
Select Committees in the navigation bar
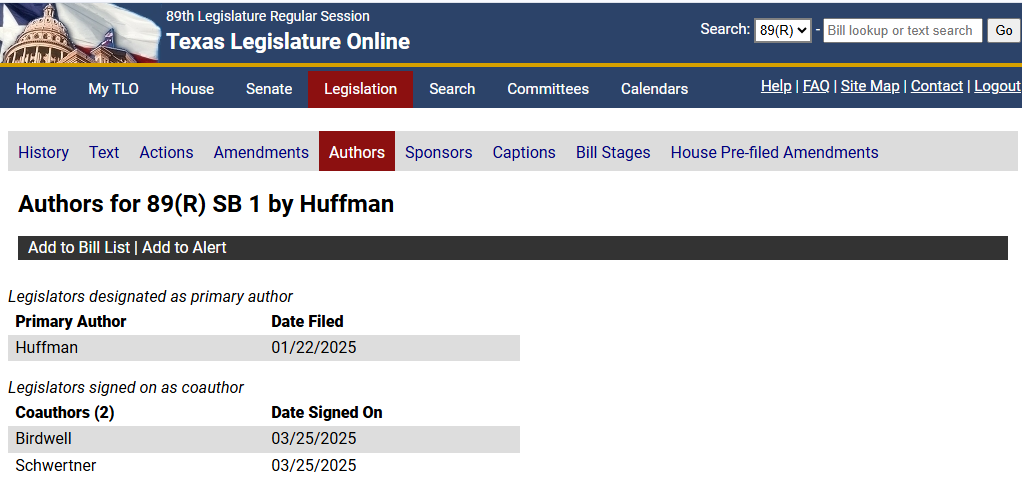tap(548, 89)
